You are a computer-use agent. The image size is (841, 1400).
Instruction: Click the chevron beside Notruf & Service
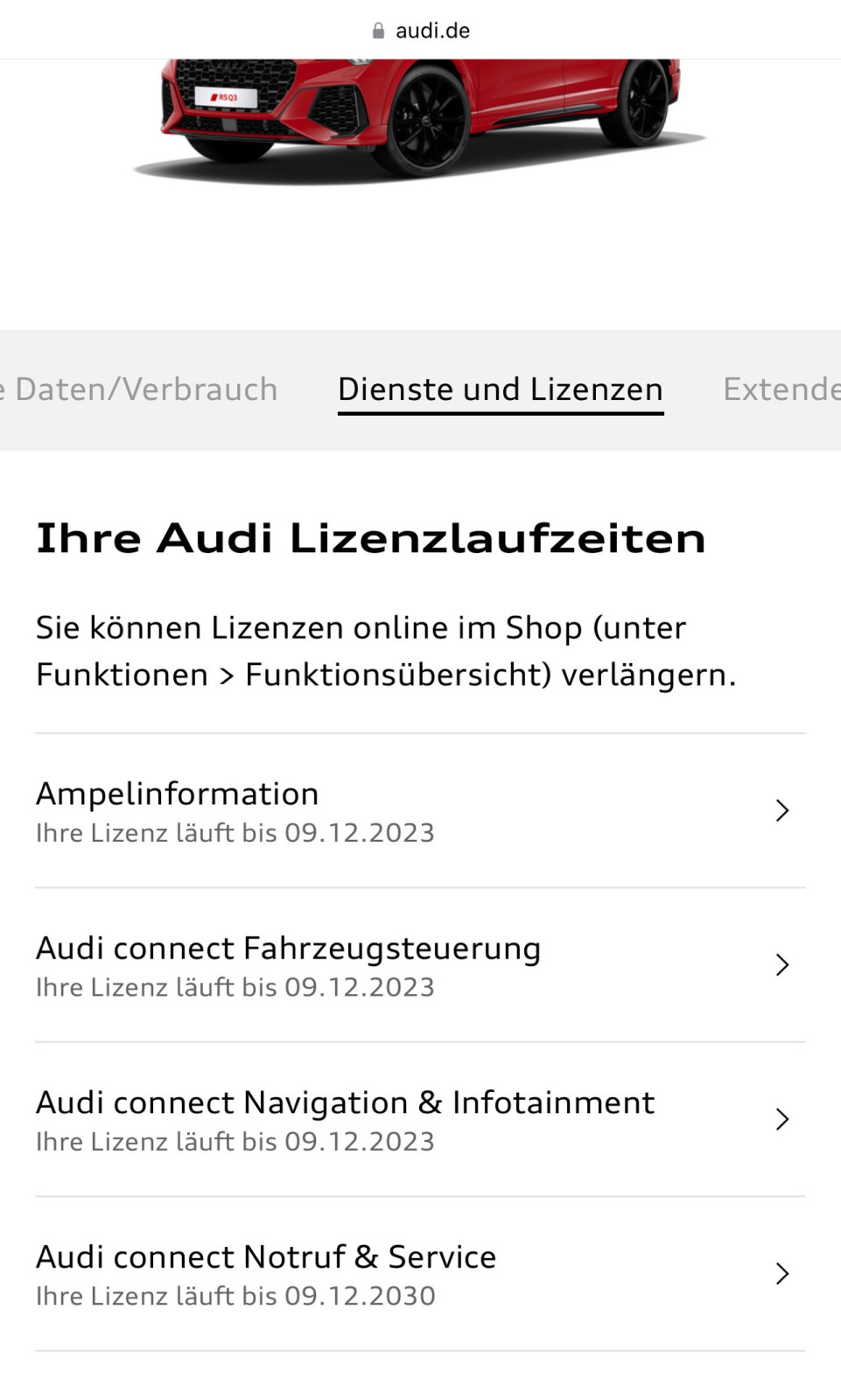tap(781, 1273)
